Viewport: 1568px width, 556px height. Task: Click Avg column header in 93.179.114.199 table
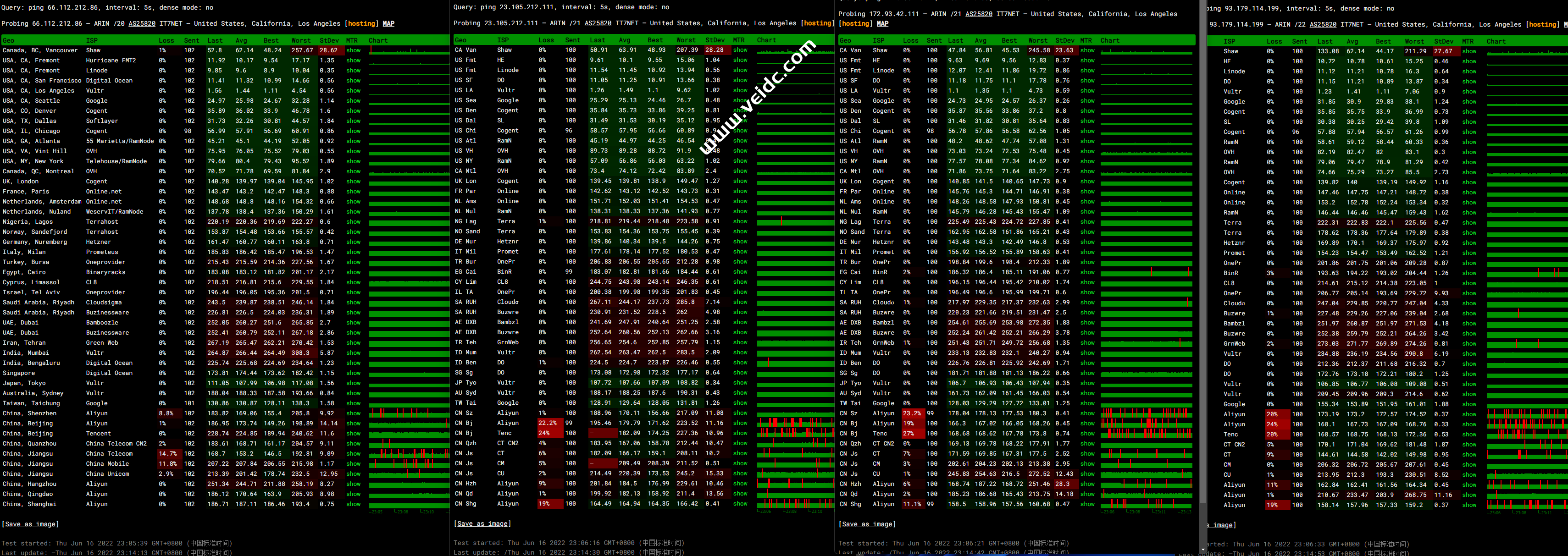[x=1352, y=41]
